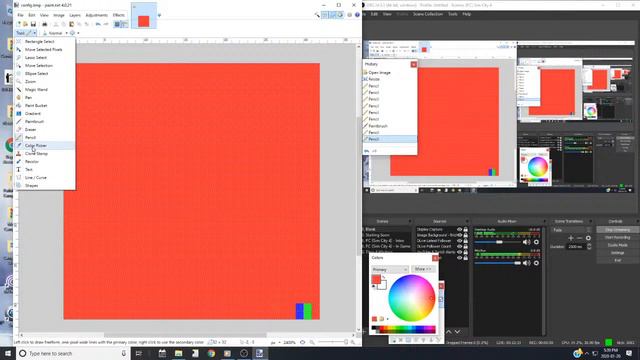640x360 pixels.
Task: Open the File menu in paint.net
Action: [20, 15]
